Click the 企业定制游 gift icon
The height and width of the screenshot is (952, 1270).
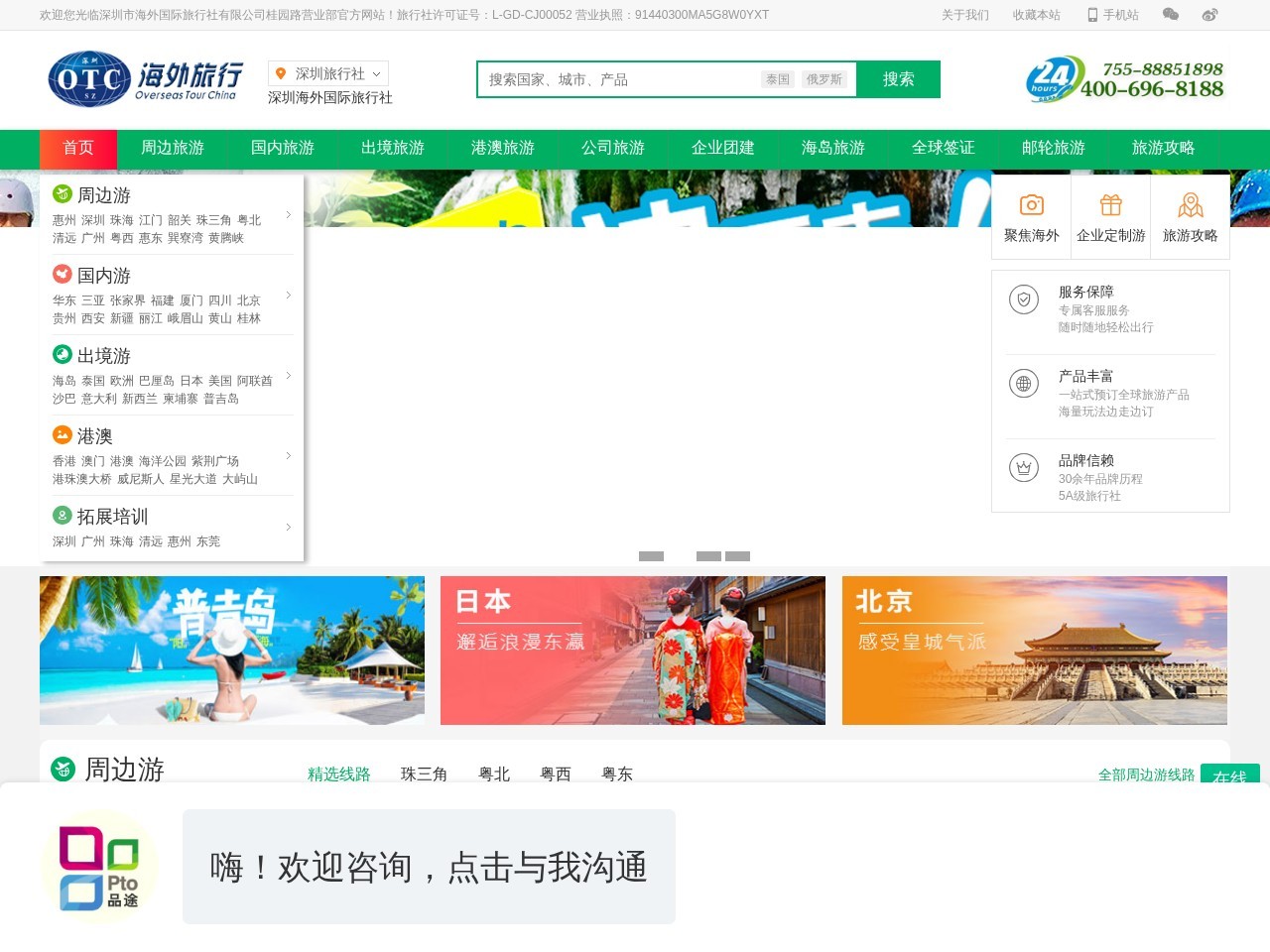(1110, 203)
